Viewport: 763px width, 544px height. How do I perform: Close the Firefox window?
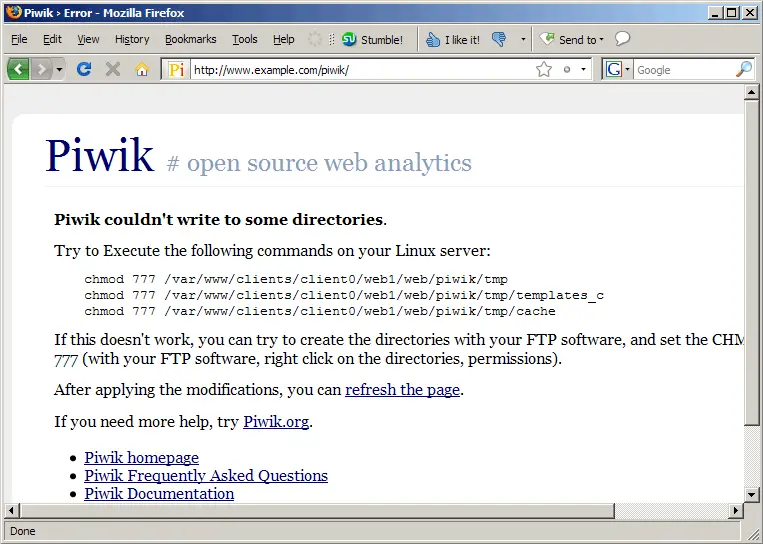click(750, 13)
